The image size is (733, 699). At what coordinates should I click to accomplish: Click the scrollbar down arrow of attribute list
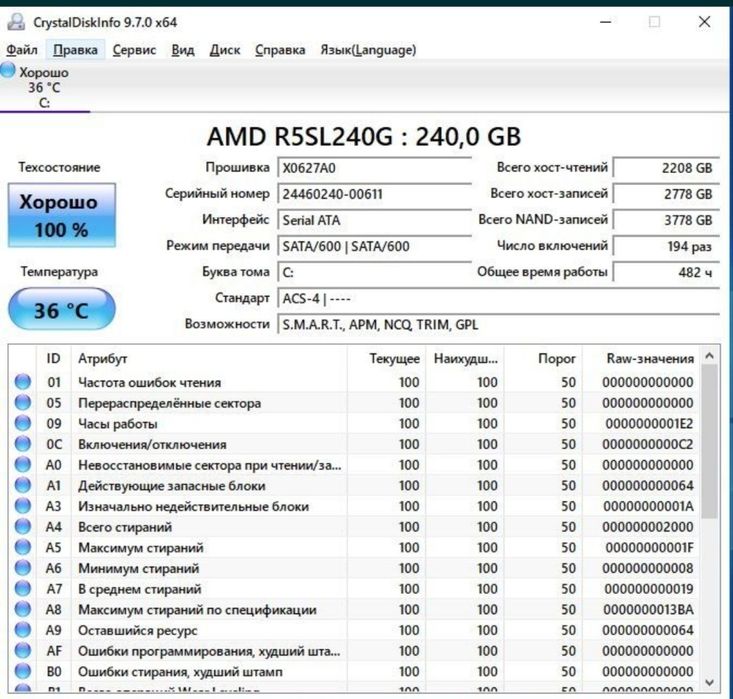(x=709, y=683)
